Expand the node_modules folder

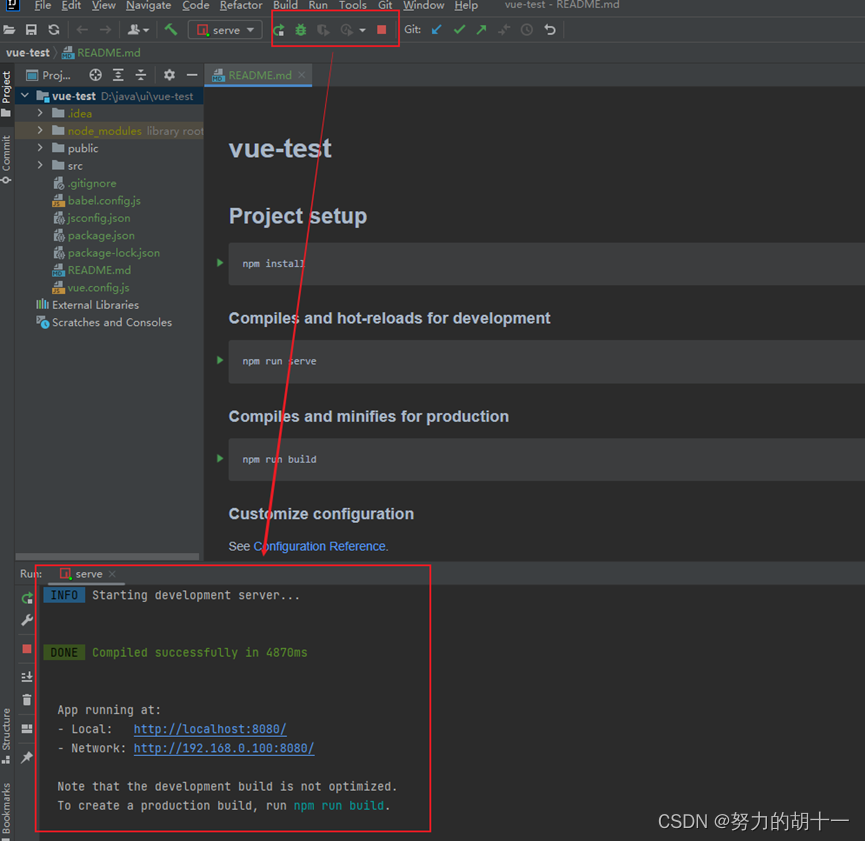point(40,131)
